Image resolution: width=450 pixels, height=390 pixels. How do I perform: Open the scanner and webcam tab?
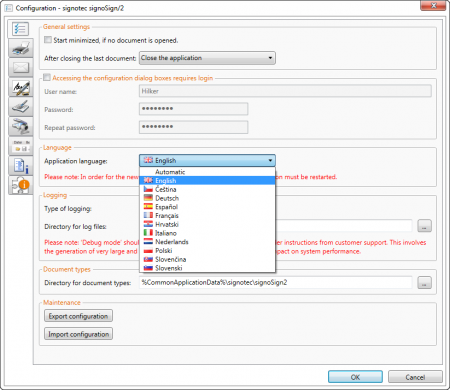(x=21, y=126)
